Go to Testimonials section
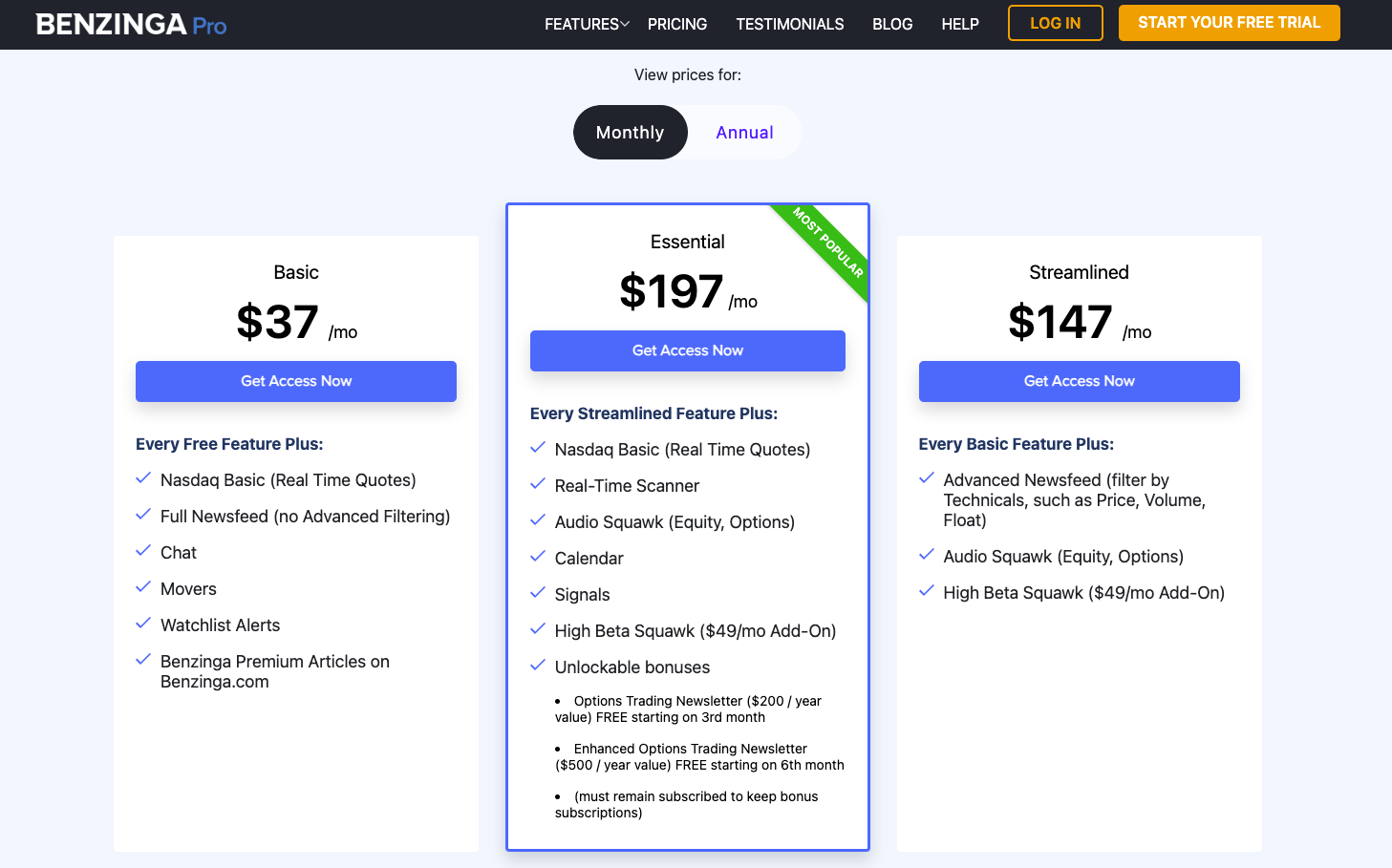Screen dimensions: 1392x868 tap(790, 24)
